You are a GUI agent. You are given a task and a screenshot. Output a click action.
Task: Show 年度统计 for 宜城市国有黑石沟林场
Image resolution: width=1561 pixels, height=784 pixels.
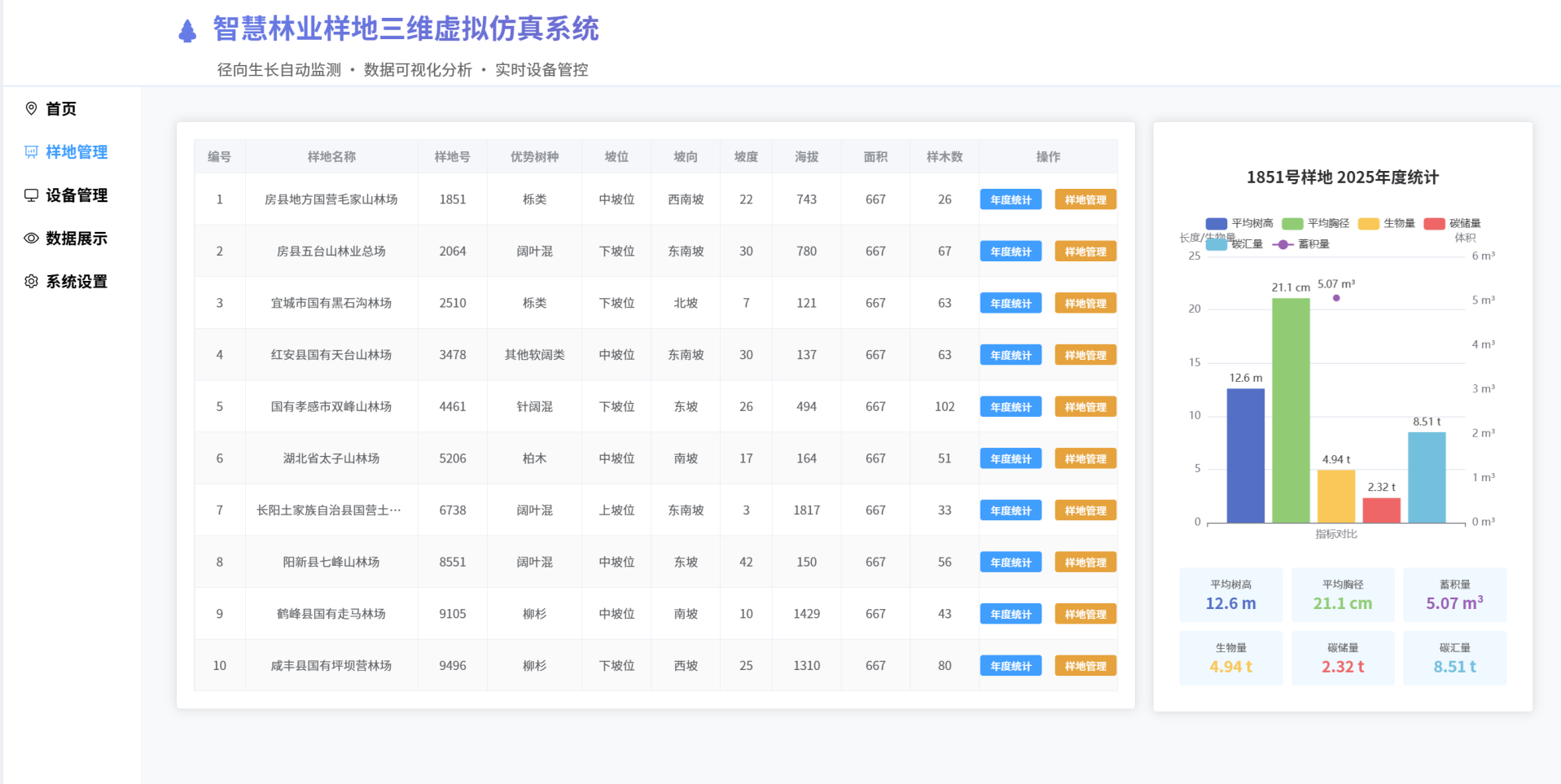[1011, 303]
